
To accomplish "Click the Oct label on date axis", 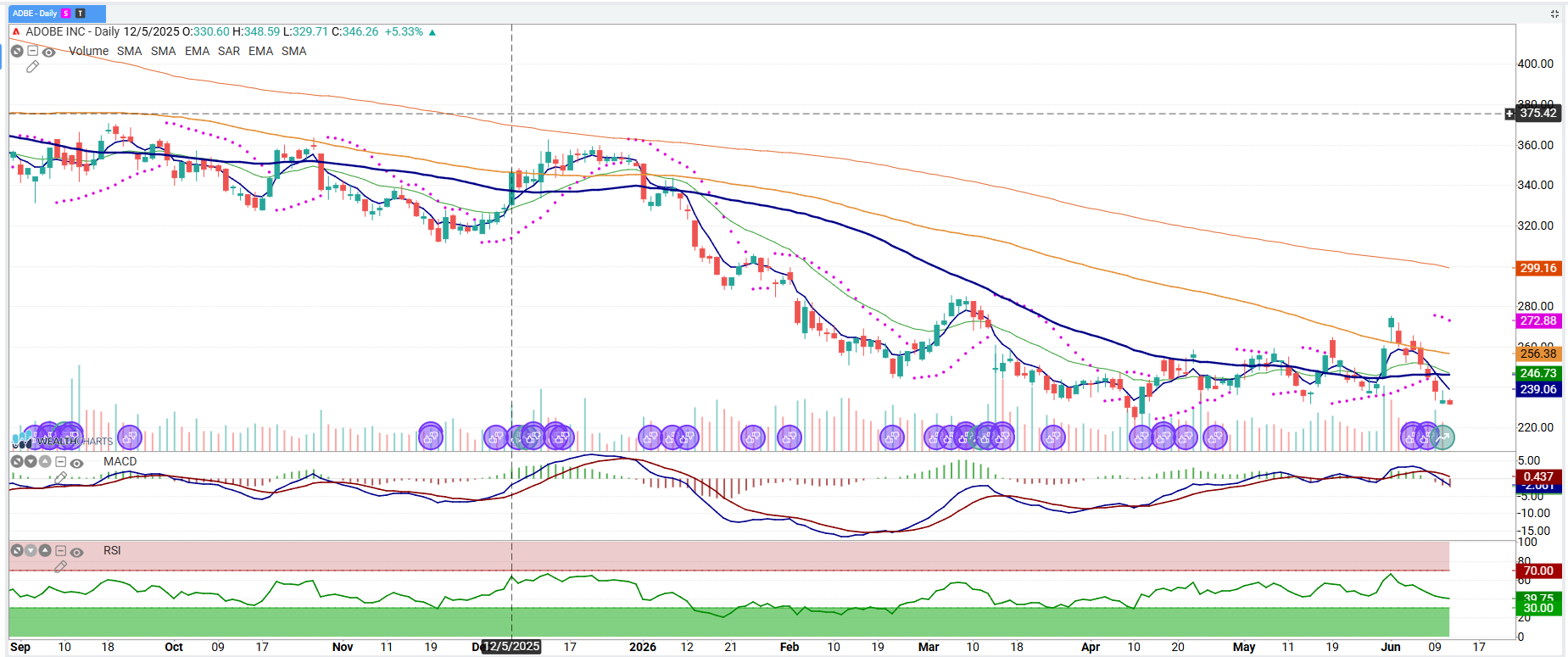I will coord(174,647).
